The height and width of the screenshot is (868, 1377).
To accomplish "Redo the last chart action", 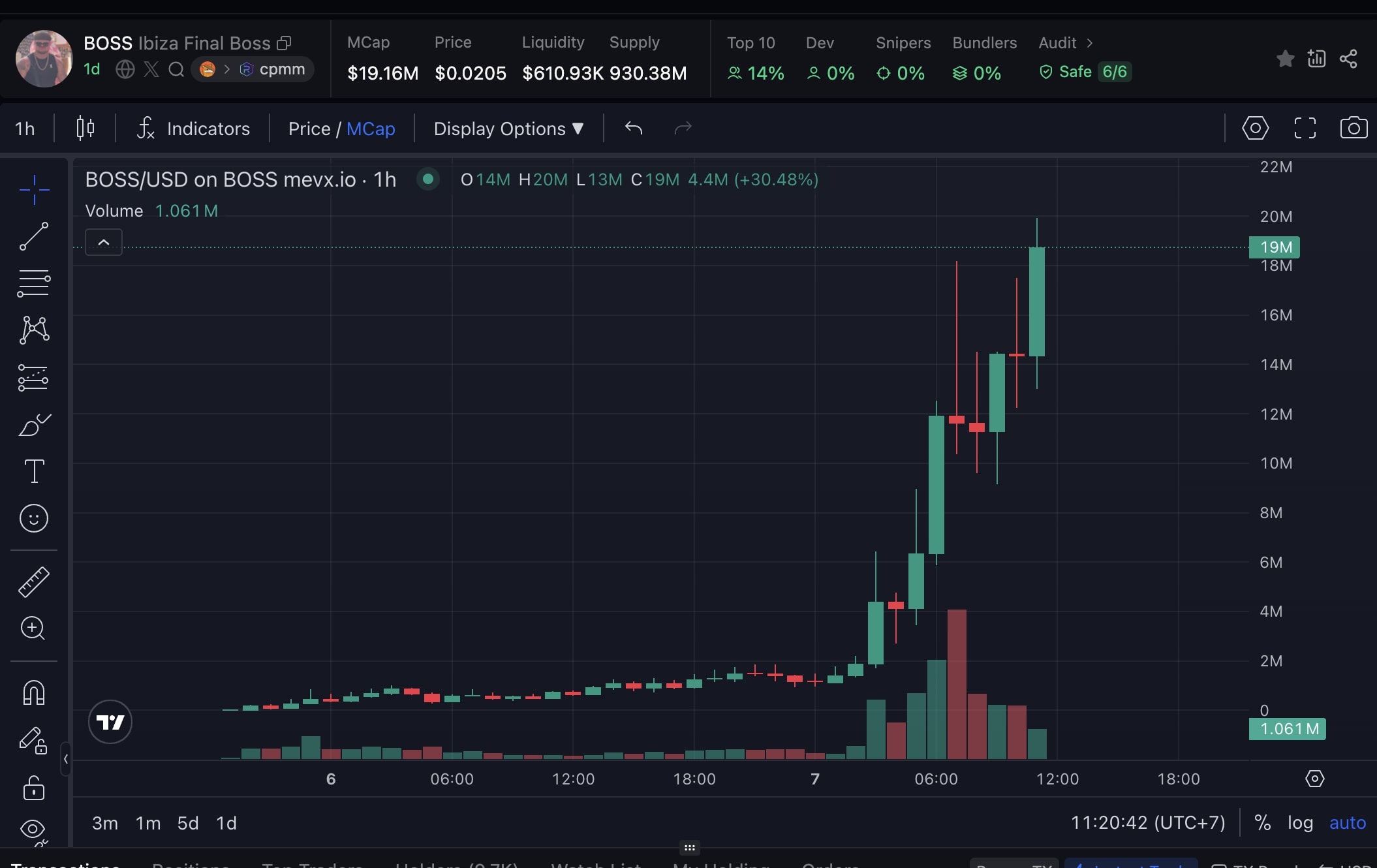I will (683, 128).
